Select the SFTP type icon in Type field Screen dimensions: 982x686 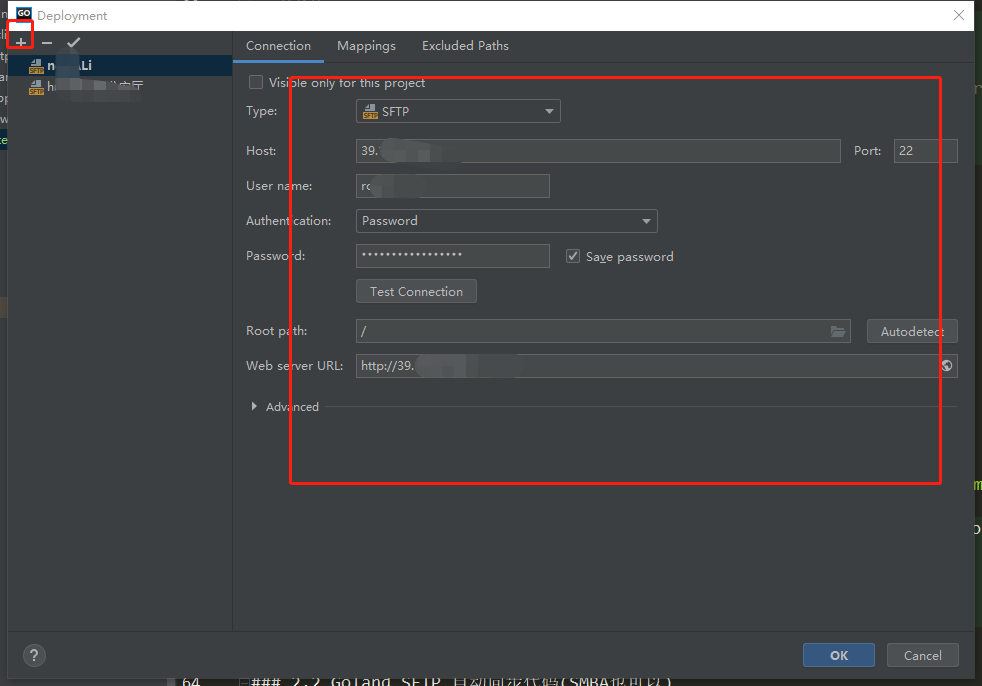[369, 111]
